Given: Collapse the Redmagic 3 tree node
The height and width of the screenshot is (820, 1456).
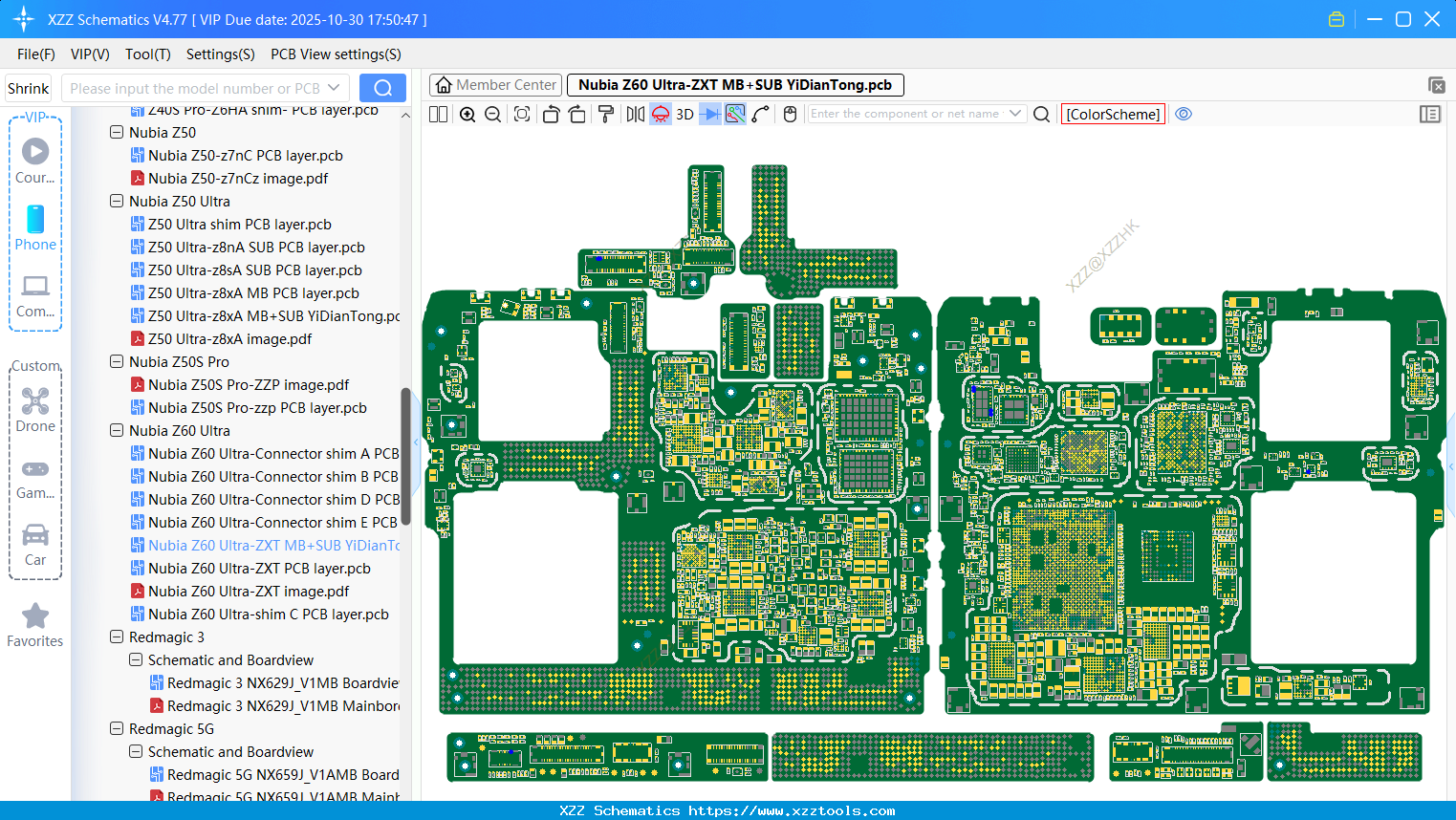Looking at the screenshot, I should click(x=117, y=637).
